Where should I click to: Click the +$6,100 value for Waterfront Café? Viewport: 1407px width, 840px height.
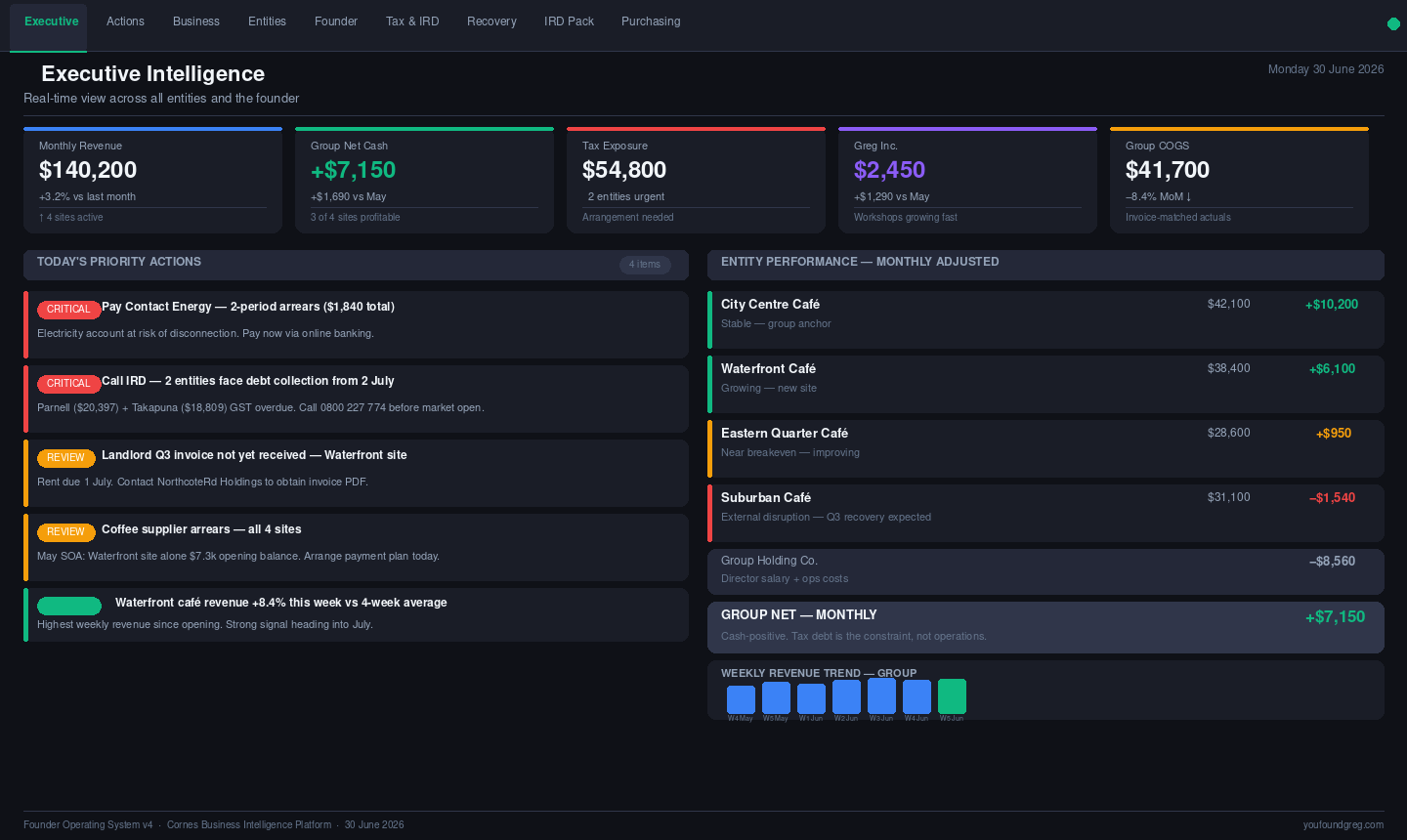[1333, 369]
